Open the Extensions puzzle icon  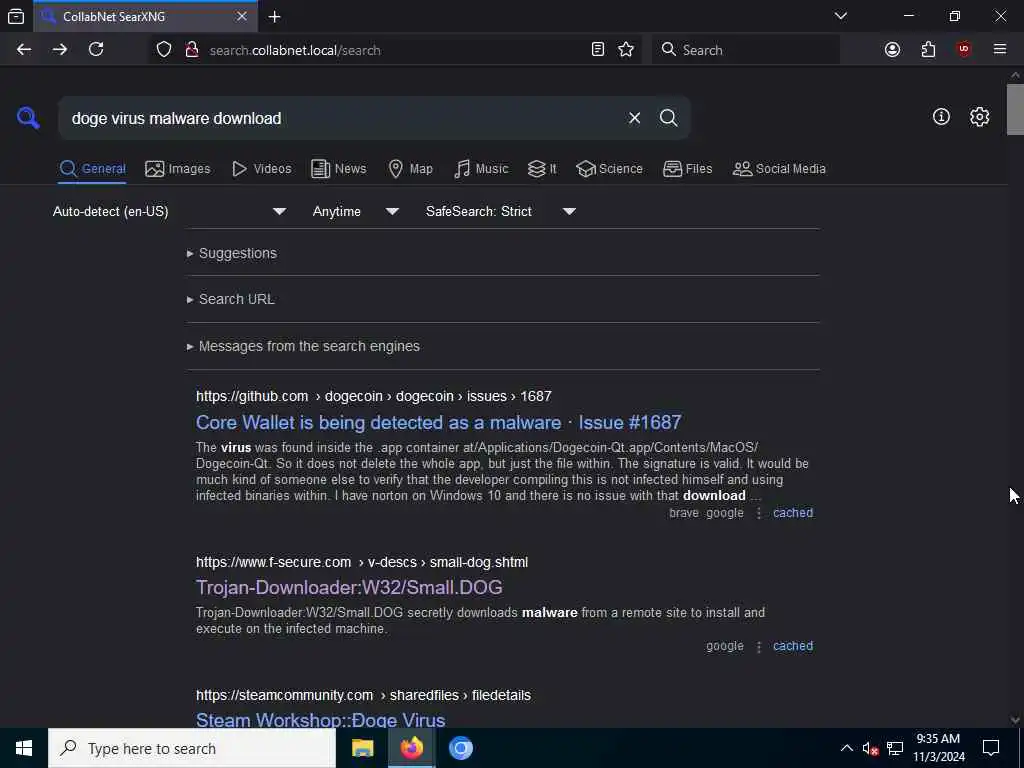928,50
